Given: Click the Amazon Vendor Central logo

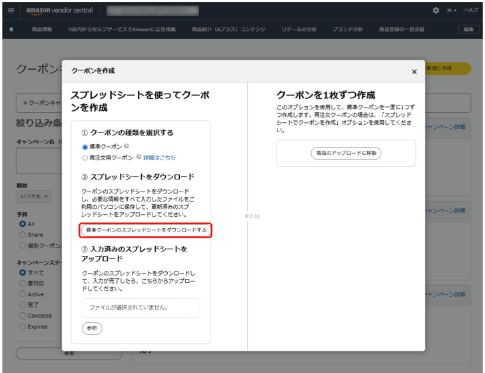Looking at the screenshot, I should pos(60,10).
